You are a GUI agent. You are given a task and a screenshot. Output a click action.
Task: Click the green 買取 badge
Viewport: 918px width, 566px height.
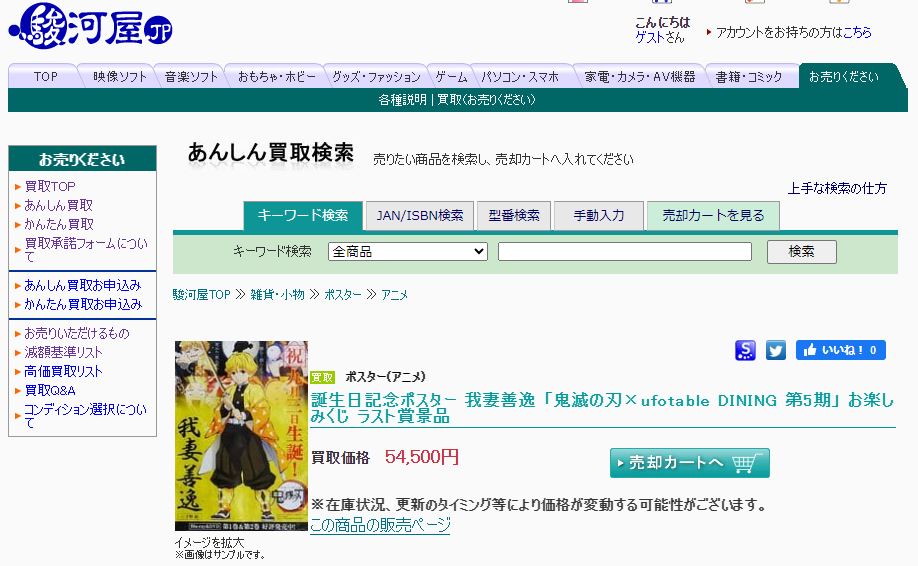[322, 377]
